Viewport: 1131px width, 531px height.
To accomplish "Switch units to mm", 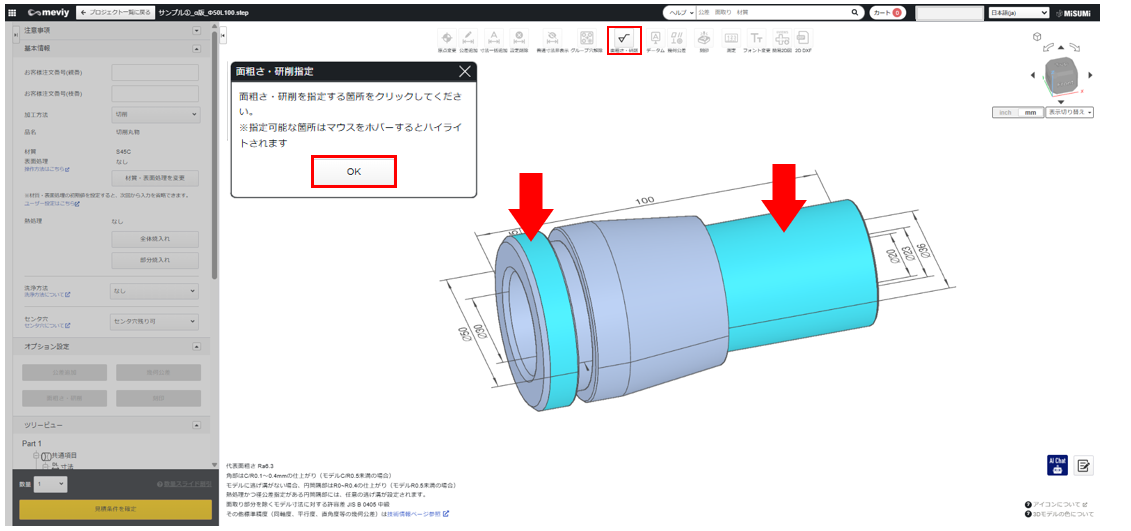I will (x=1030, y=112).
